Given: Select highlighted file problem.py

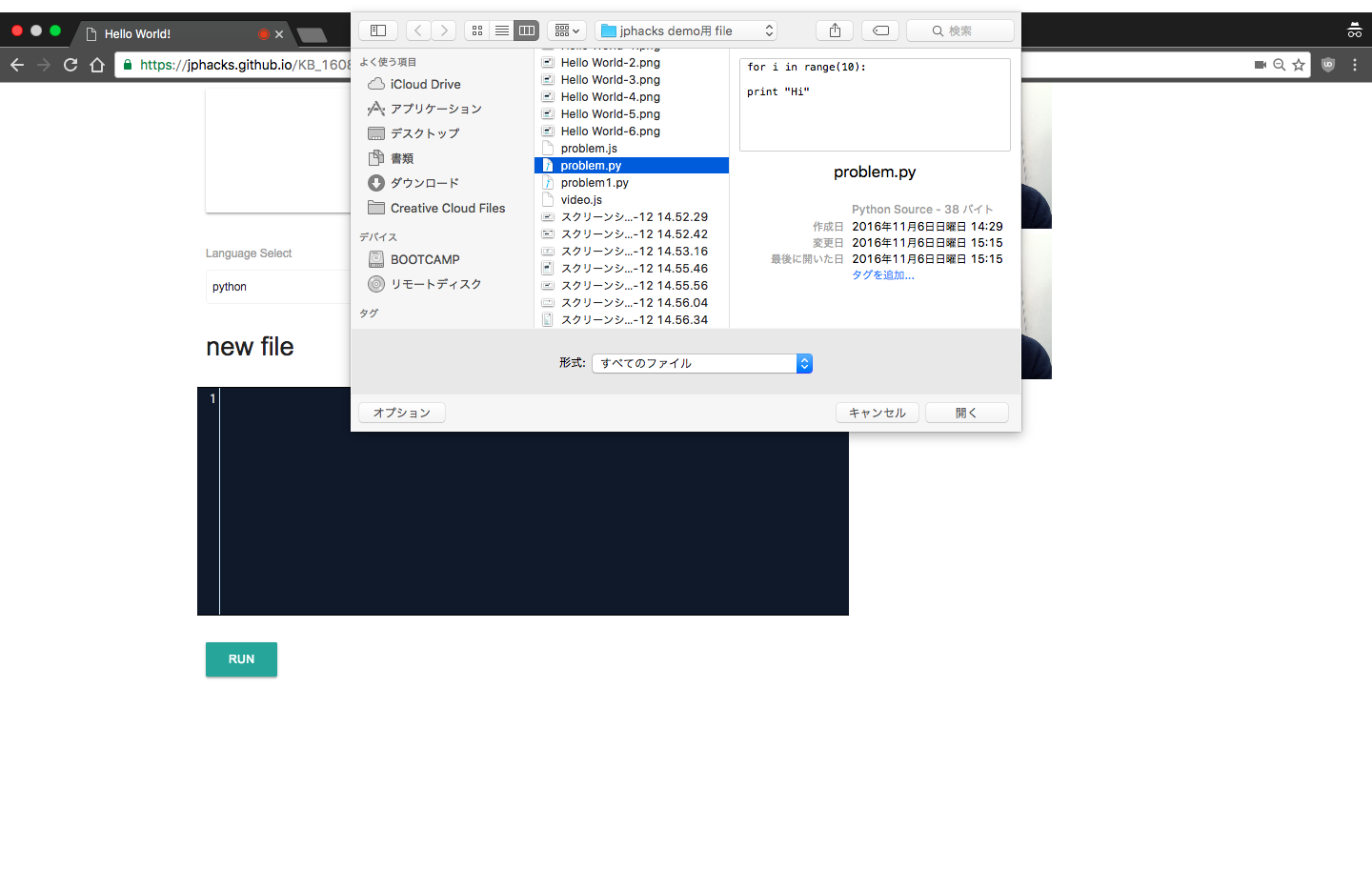Looking at the screenshot, I should 632,166.
